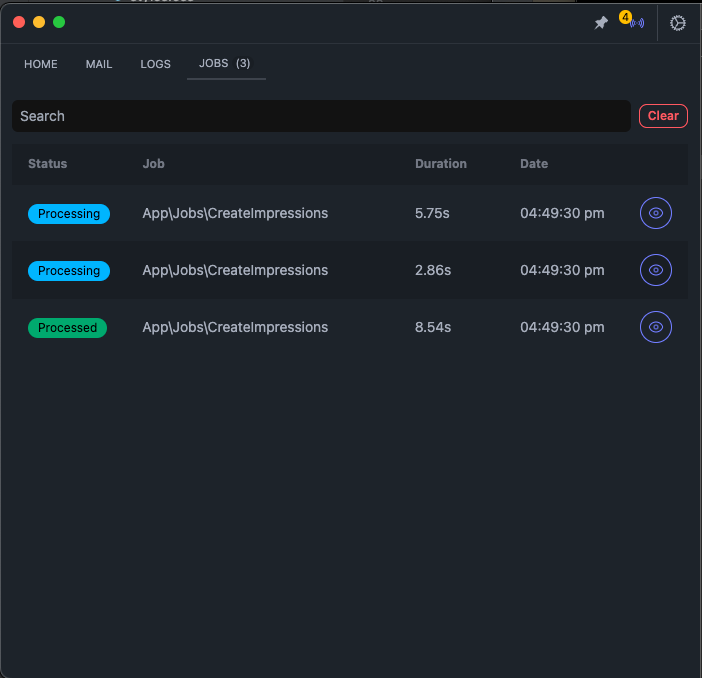Click the date in the 8.54s row
The image size is (702, 678).
pyautogui.click(x=562, y=327)
